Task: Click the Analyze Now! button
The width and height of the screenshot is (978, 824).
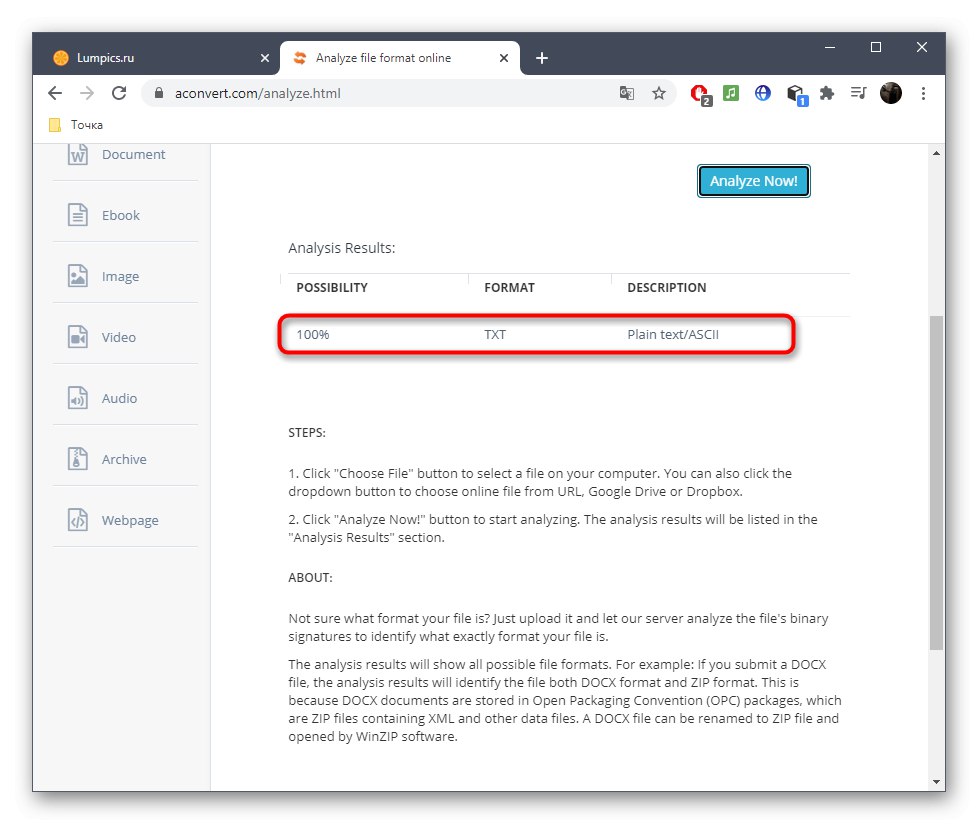Action: click(753, 181)
